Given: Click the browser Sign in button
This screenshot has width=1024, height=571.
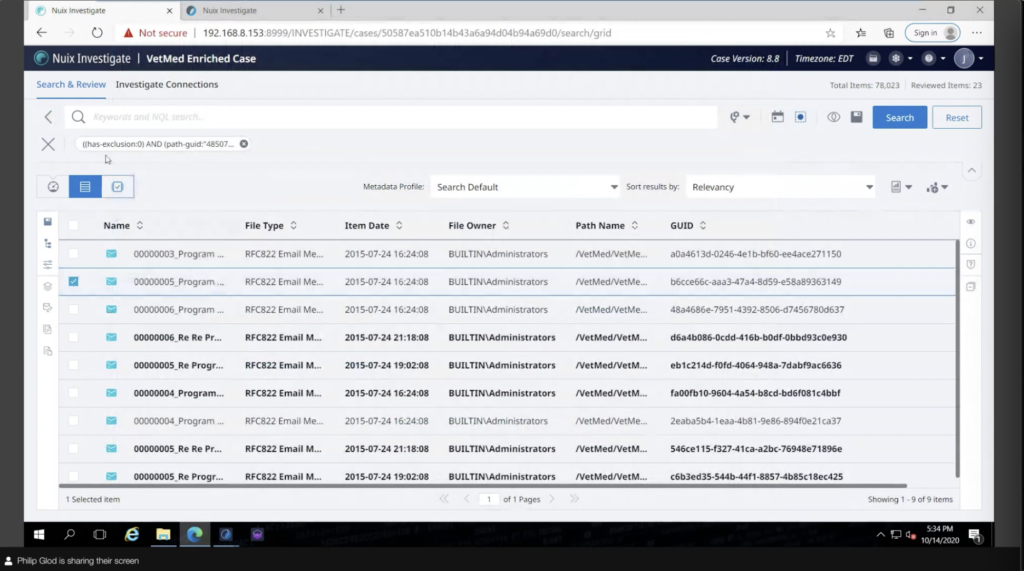Looking at the screenshot, I should [932, 33].
